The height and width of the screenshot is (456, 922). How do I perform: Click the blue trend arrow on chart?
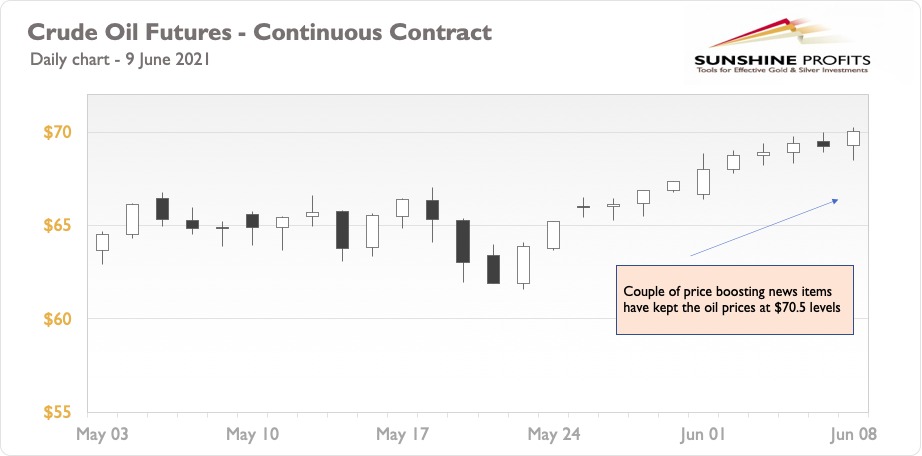764,228
